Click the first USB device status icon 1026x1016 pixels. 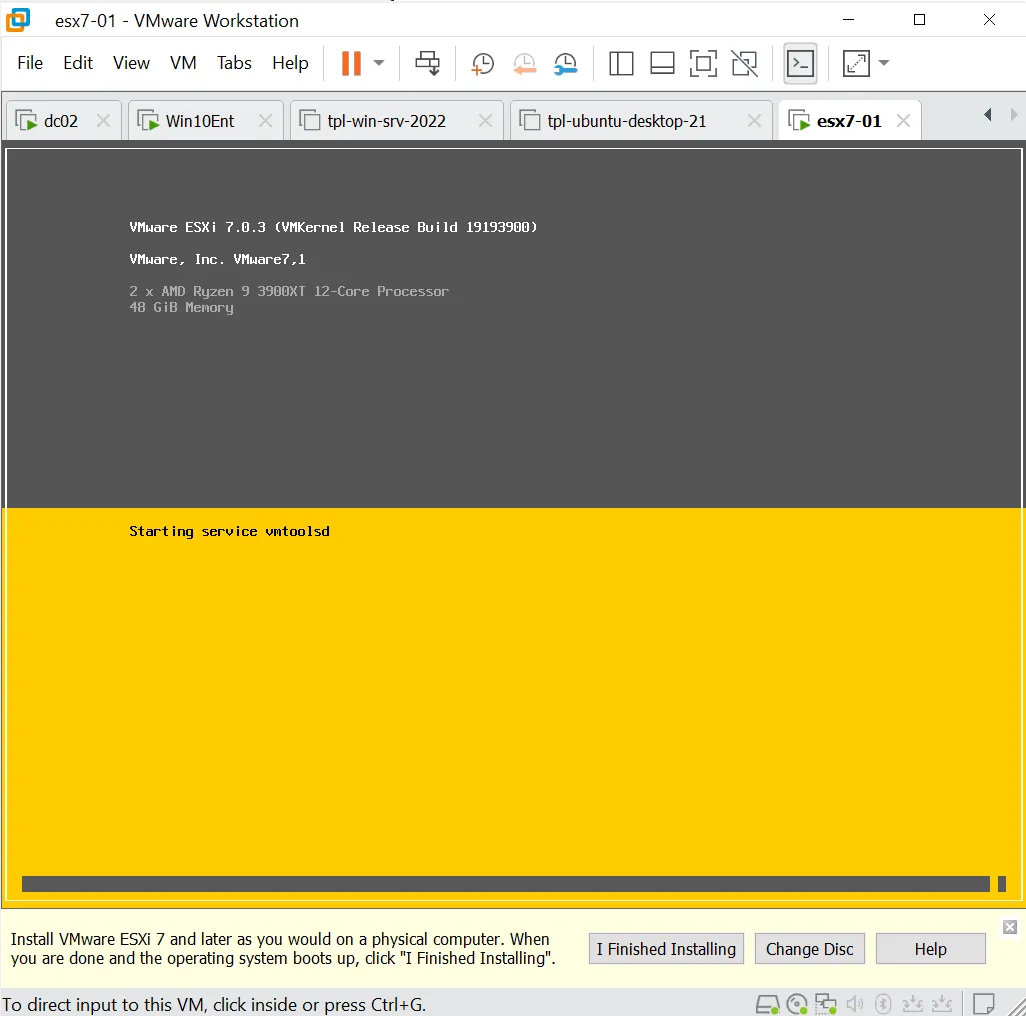pos(913,1004)
